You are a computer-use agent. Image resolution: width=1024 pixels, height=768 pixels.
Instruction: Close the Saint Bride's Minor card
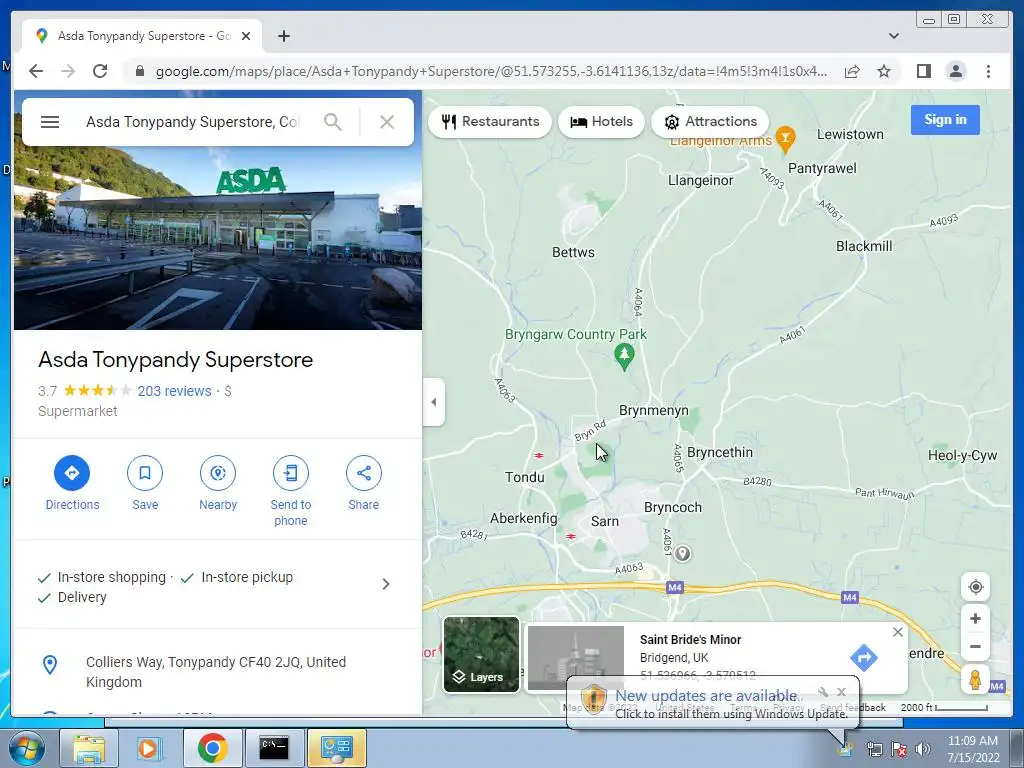pos(898,632)
